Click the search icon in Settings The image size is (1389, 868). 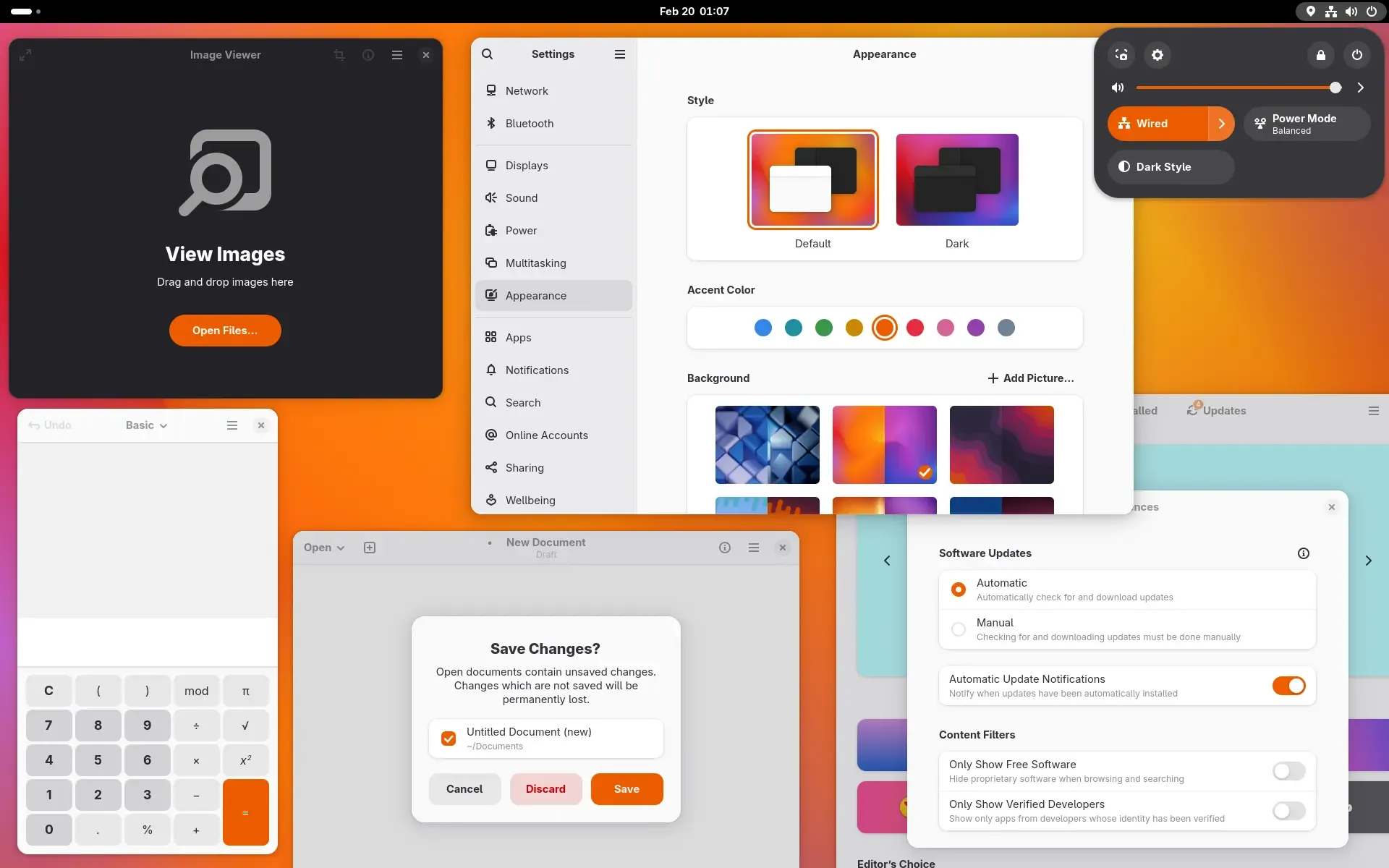click(488, 54)
